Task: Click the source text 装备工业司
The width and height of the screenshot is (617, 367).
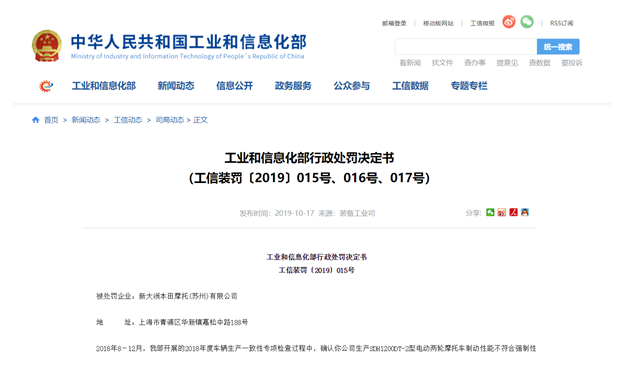Action: pos(357,213)
